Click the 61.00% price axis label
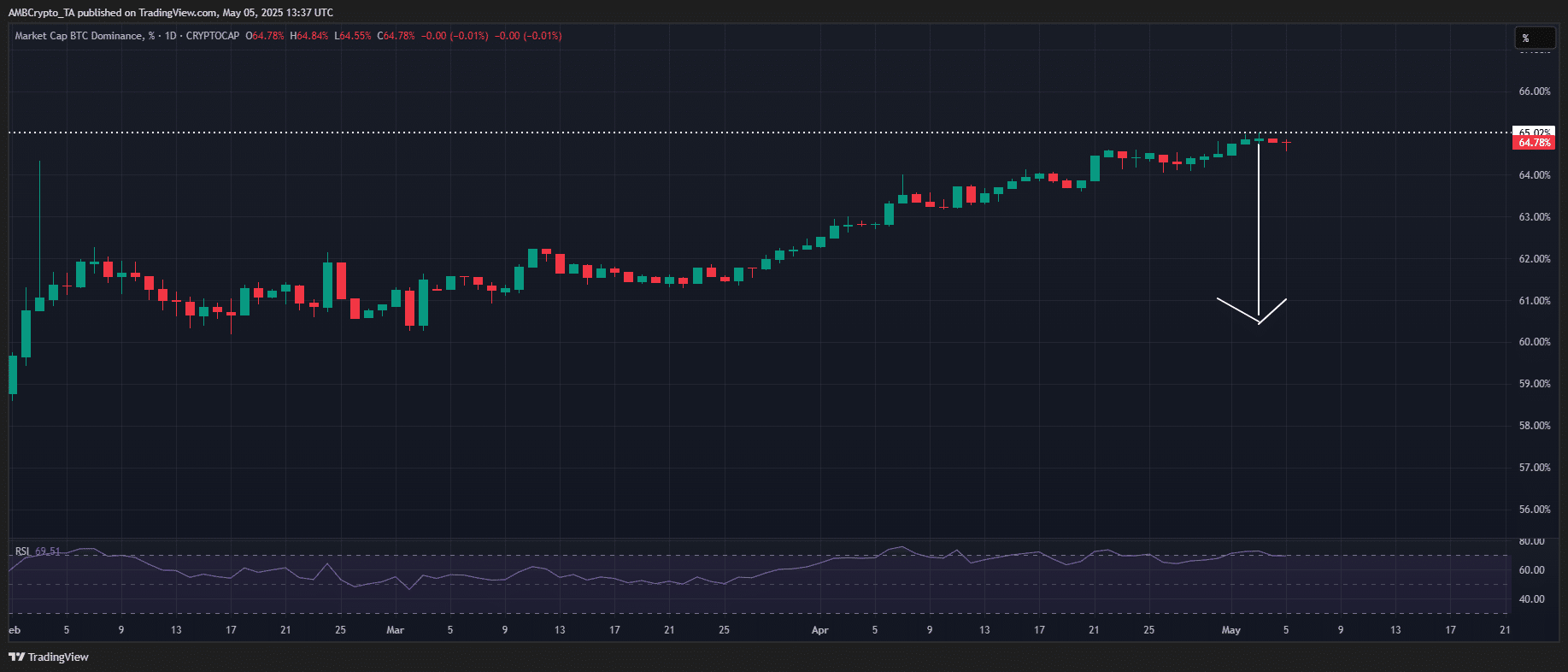Screen dimensions: 1568x672 pyautogui.click(x=1535, y=301)
